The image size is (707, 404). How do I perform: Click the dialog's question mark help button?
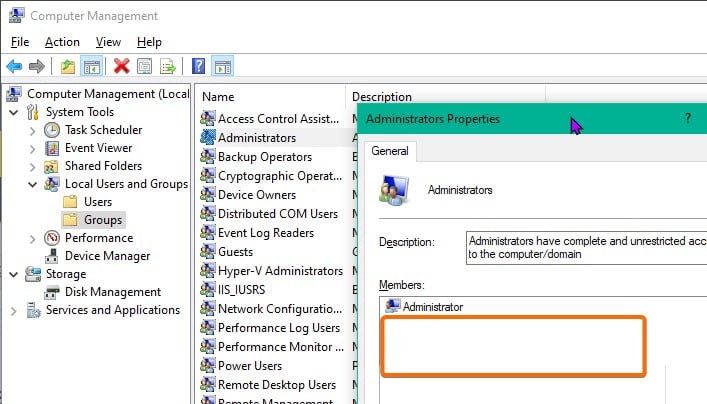tap(688, 119)
